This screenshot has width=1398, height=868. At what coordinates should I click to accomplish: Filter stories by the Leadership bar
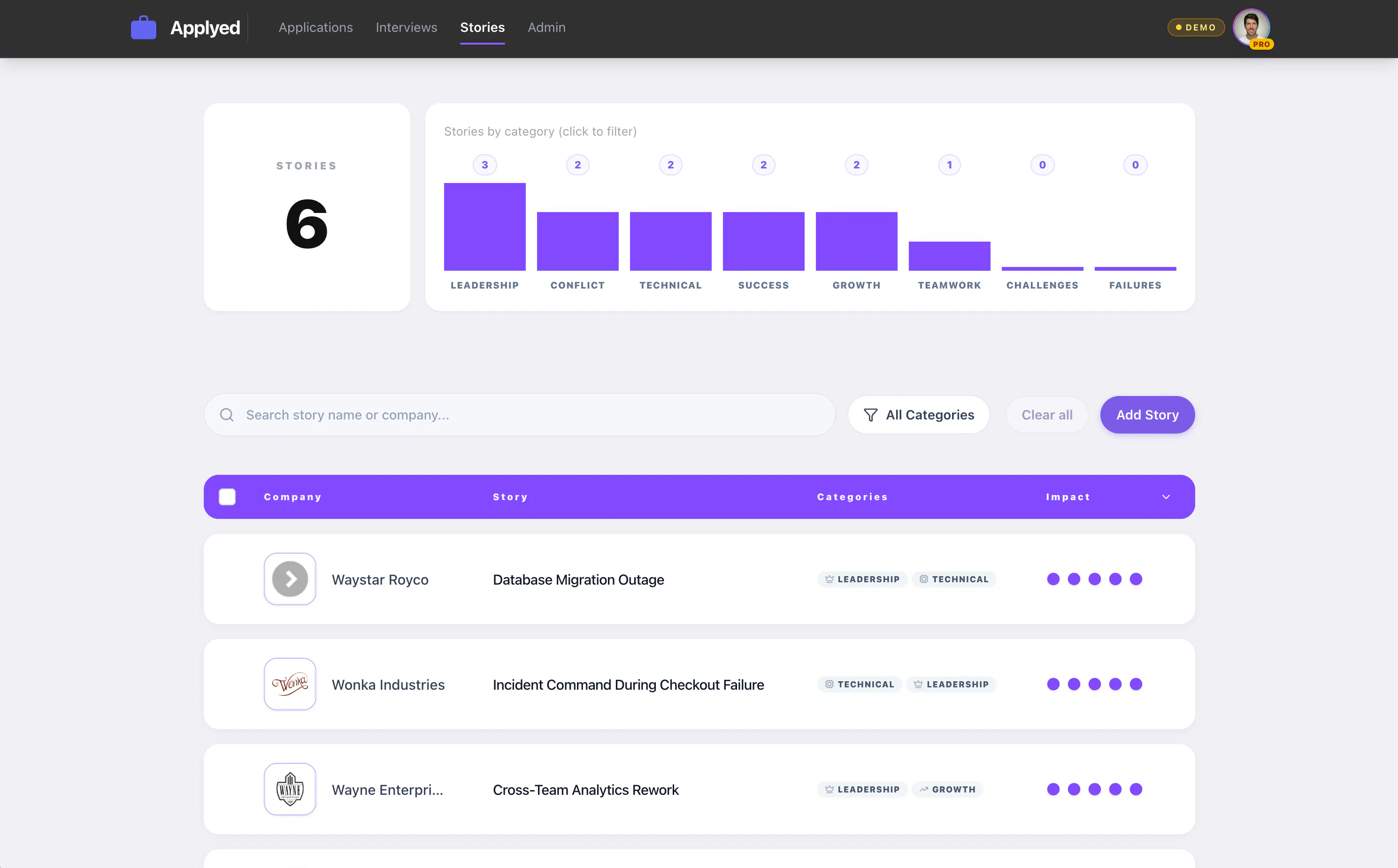coord(485,227)
